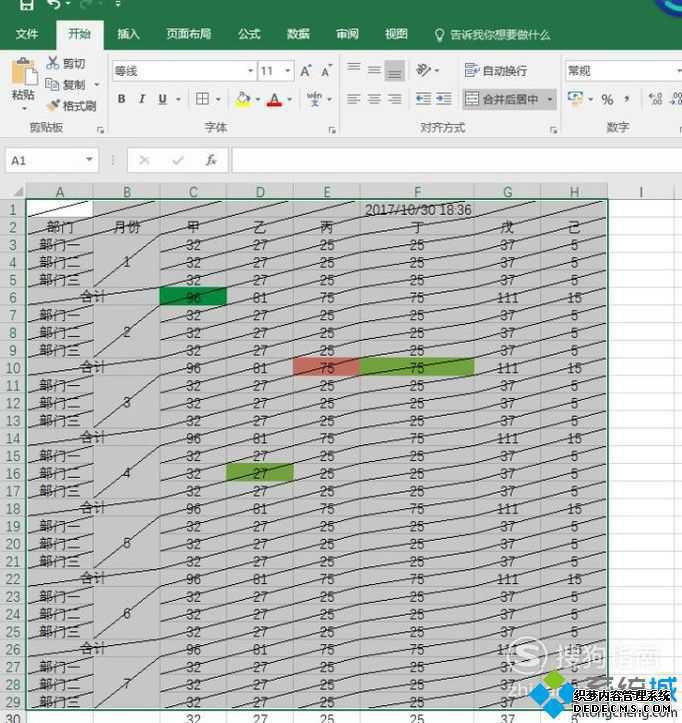Open the Name Box dropdown

[x=89, y=160]
